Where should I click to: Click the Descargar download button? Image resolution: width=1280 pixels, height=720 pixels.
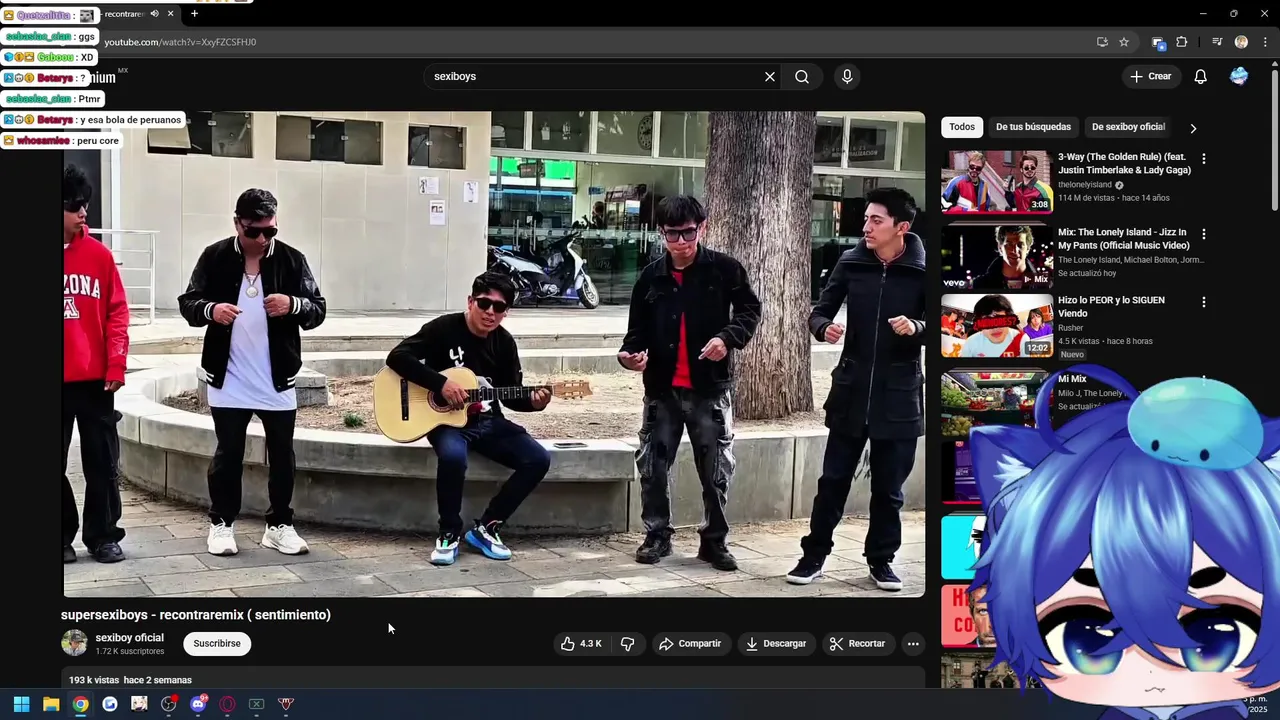point(776,644)
